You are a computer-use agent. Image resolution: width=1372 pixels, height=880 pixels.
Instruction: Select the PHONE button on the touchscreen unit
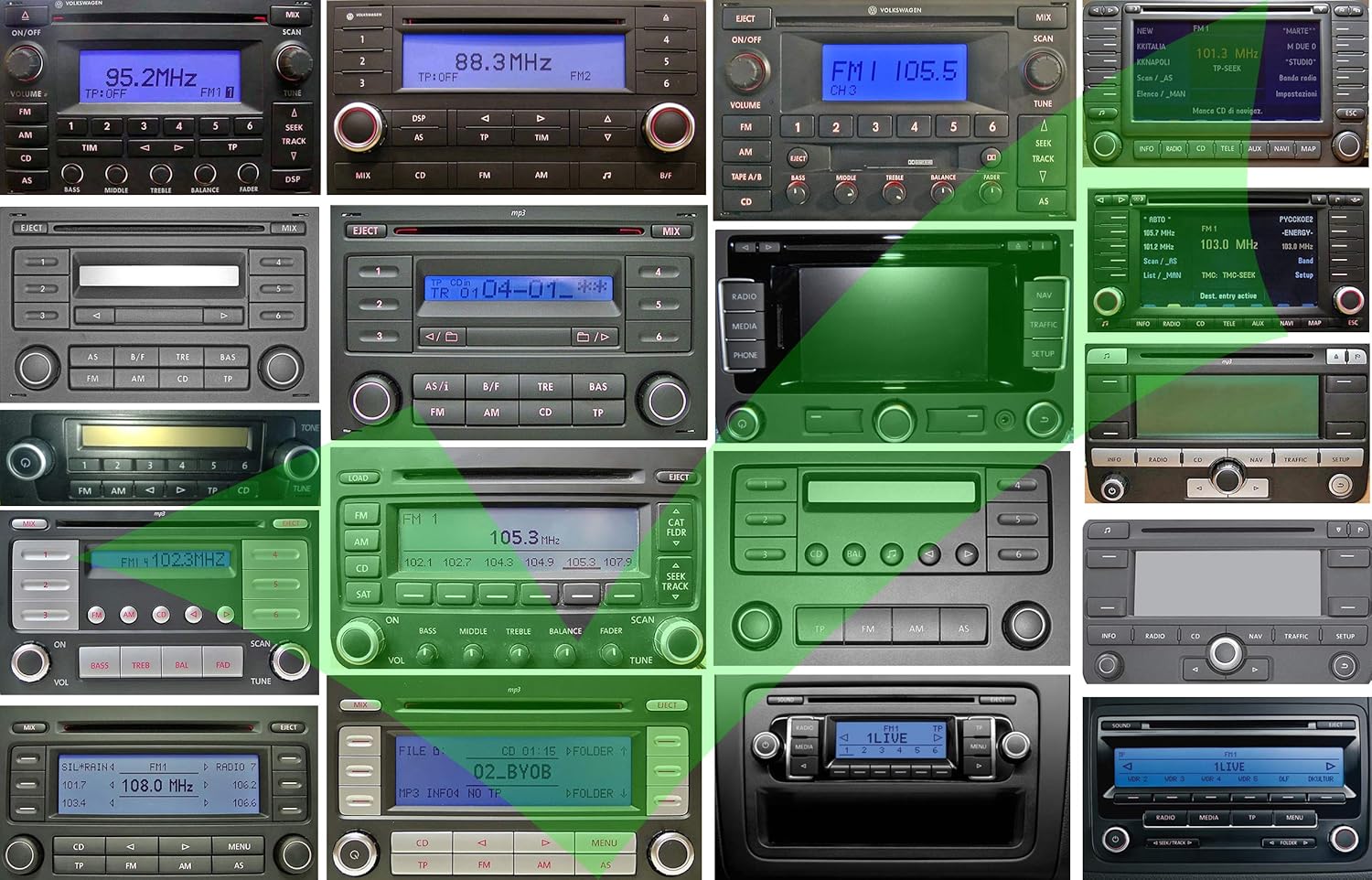[745, 355]
